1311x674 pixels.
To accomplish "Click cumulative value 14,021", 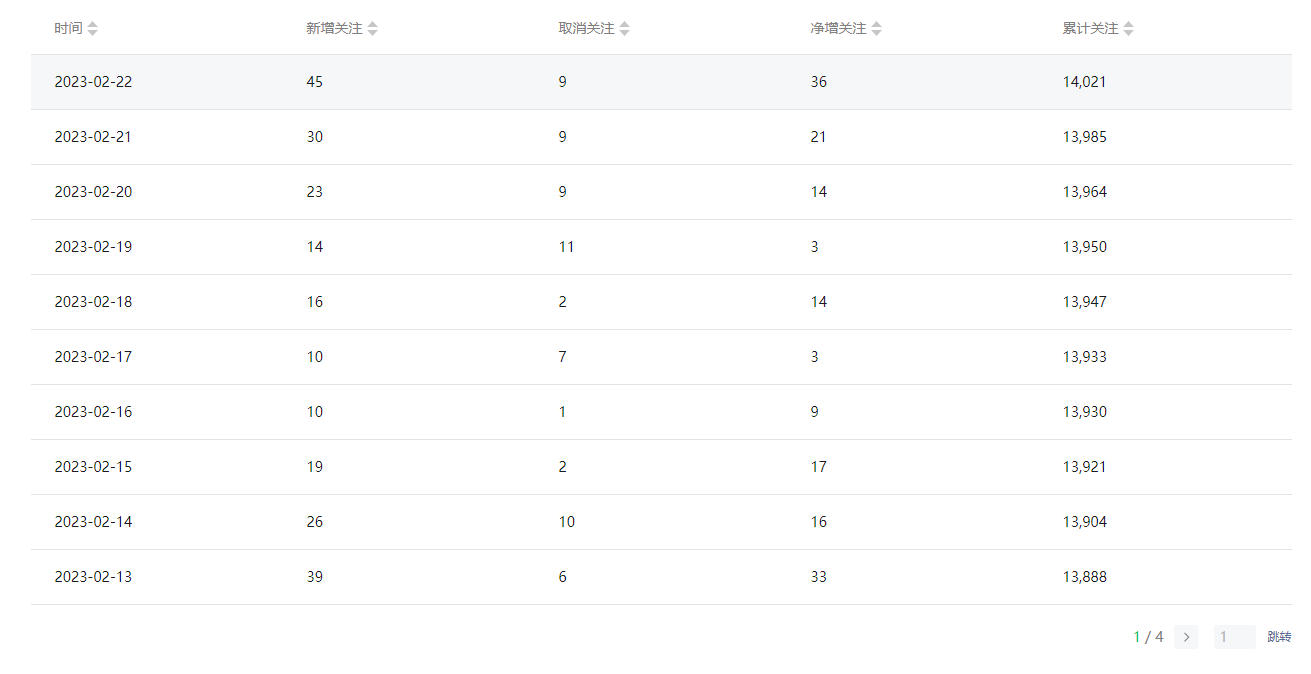I will pos(1084,82).
